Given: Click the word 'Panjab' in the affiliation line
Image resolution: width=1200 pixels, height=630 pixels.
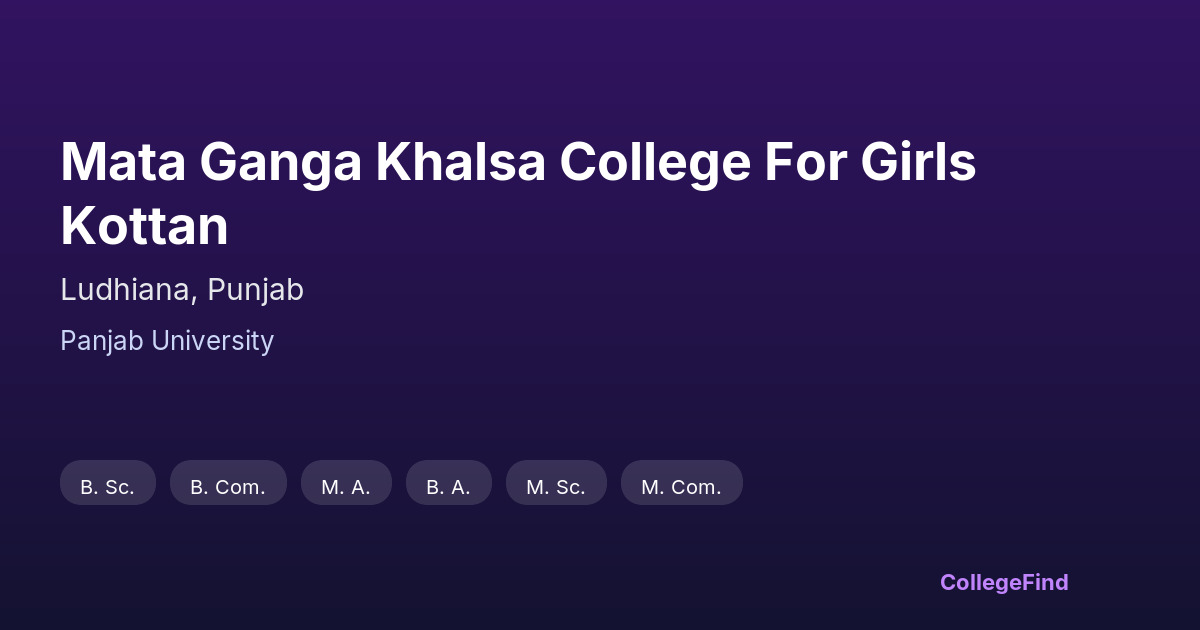Looking at the screenshot, I should 102,341.
